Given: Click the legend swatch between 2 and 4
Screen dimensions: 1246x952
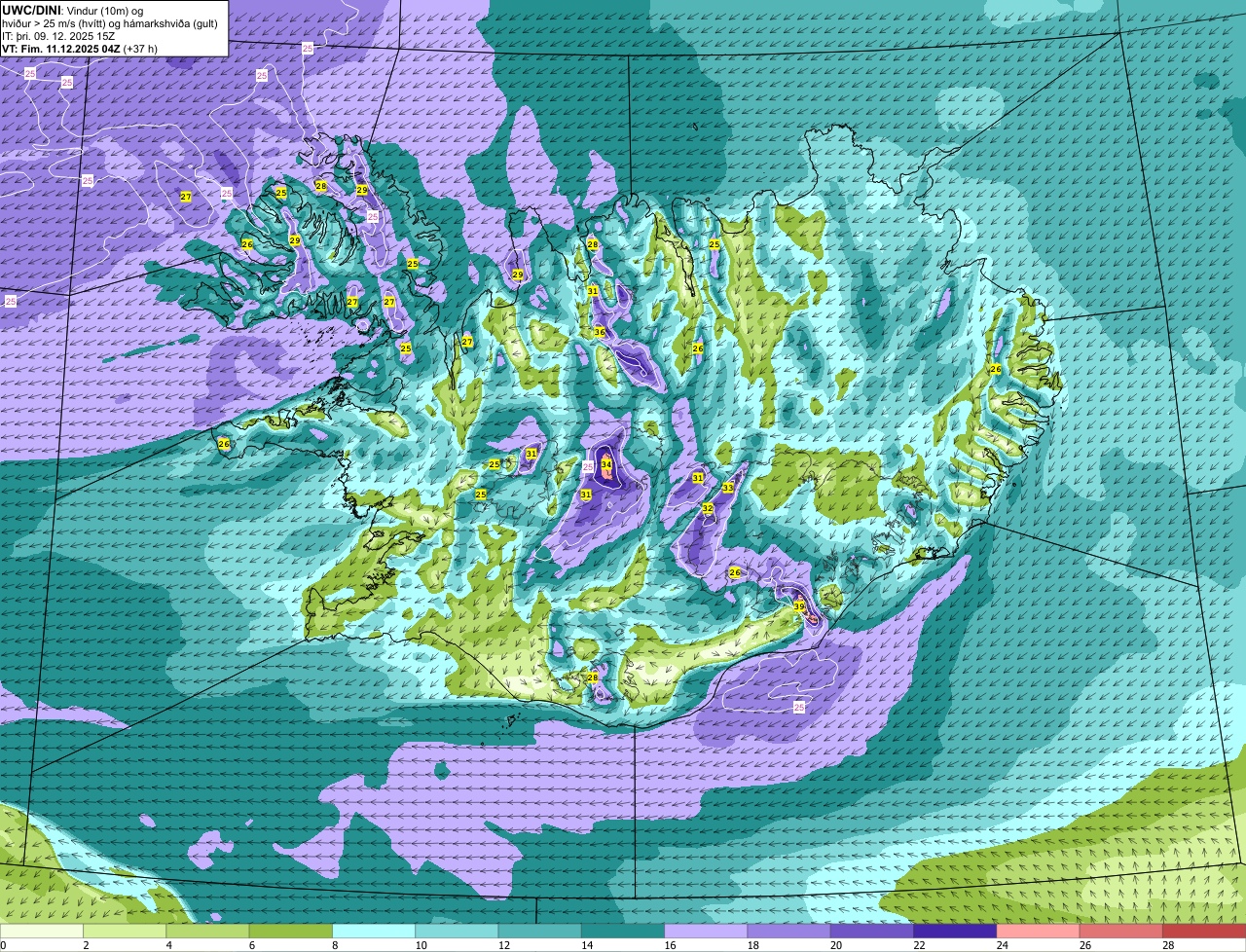Looking at the screenshot, I should (x=125, y=931).
